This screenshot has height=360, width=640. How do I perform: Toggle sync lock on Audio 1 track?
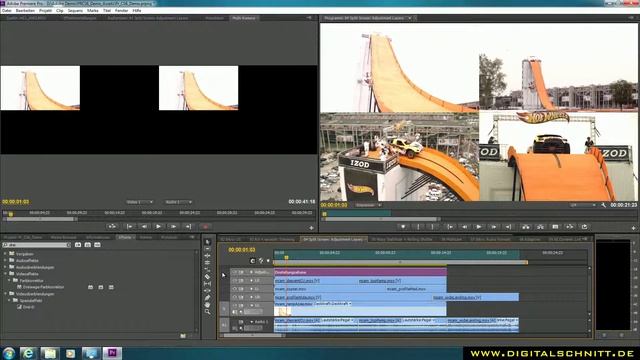241,322
